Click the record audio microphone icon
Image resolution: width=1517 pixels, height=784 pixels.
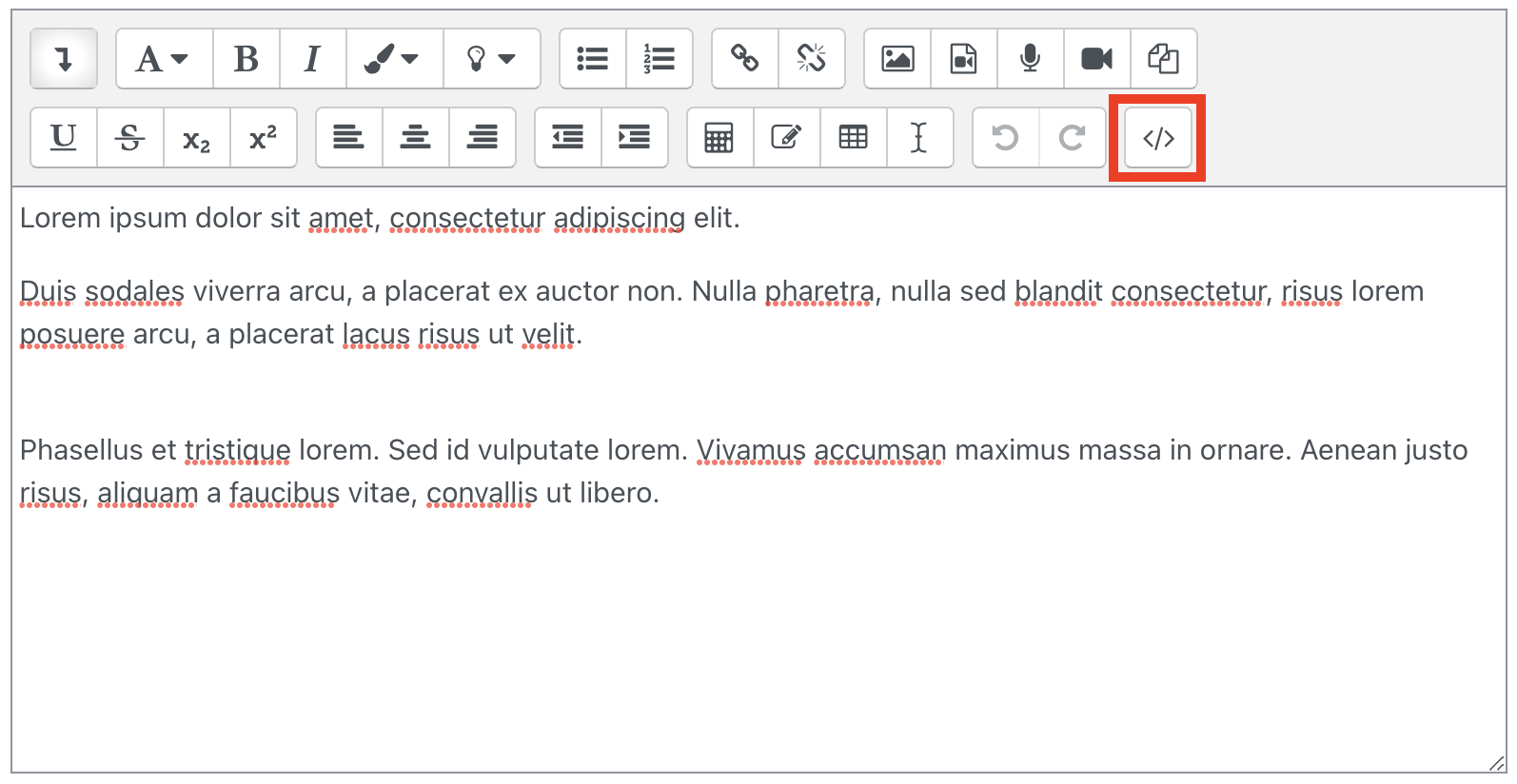coord(1030,59)
